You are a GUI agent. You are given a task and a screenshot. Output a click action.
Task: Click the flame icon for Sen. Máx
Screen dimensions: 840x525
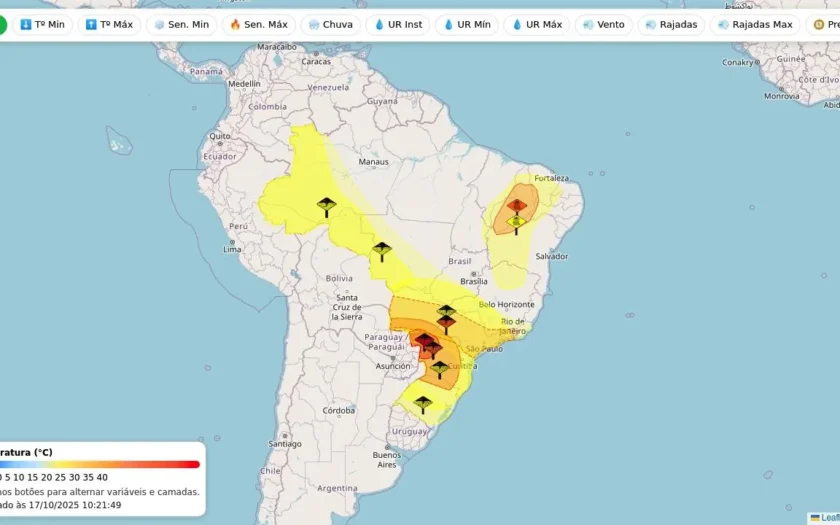coord(235,25)
